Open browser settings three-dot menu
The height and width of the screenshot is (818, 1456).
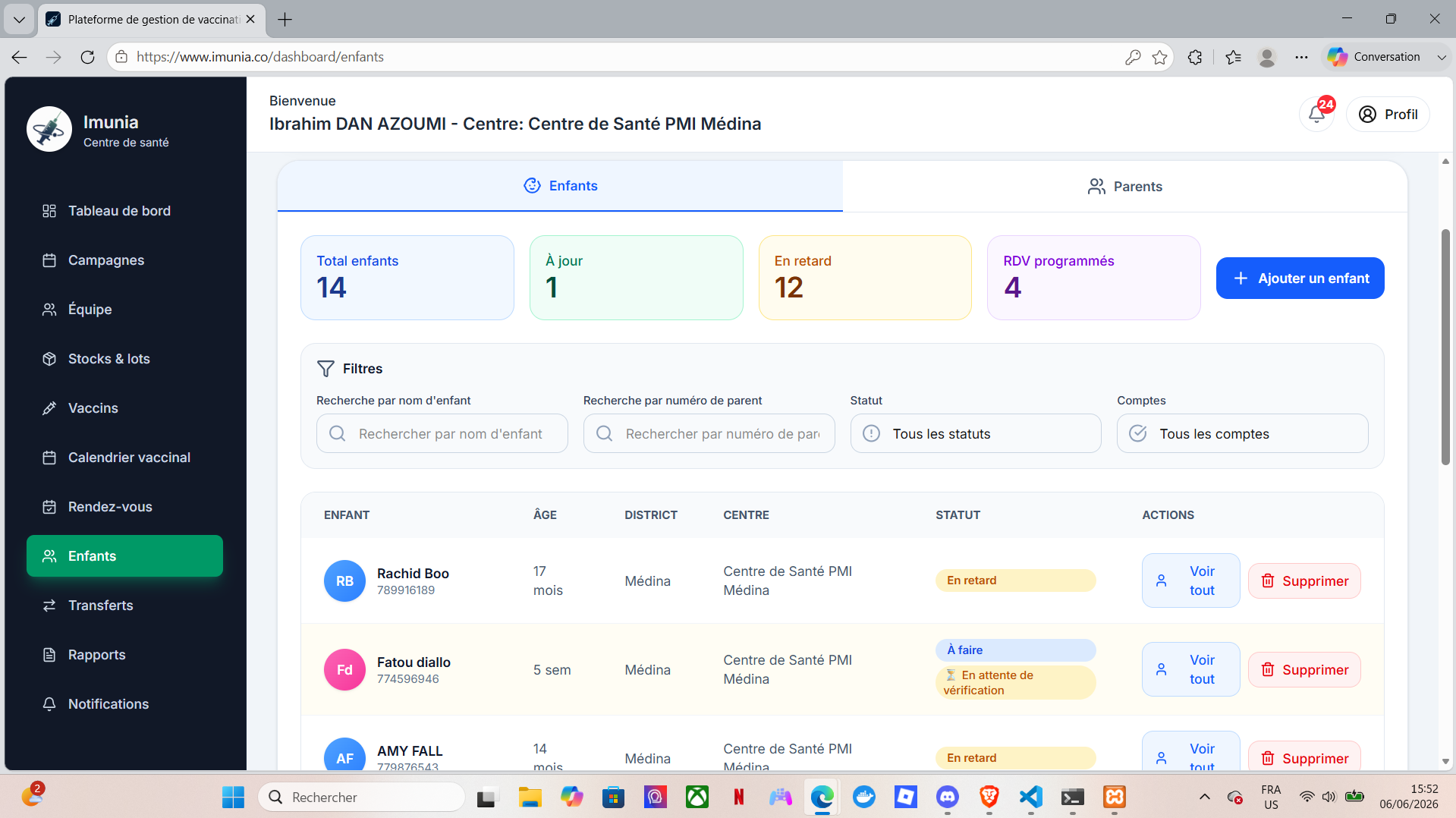point(1302,57)
